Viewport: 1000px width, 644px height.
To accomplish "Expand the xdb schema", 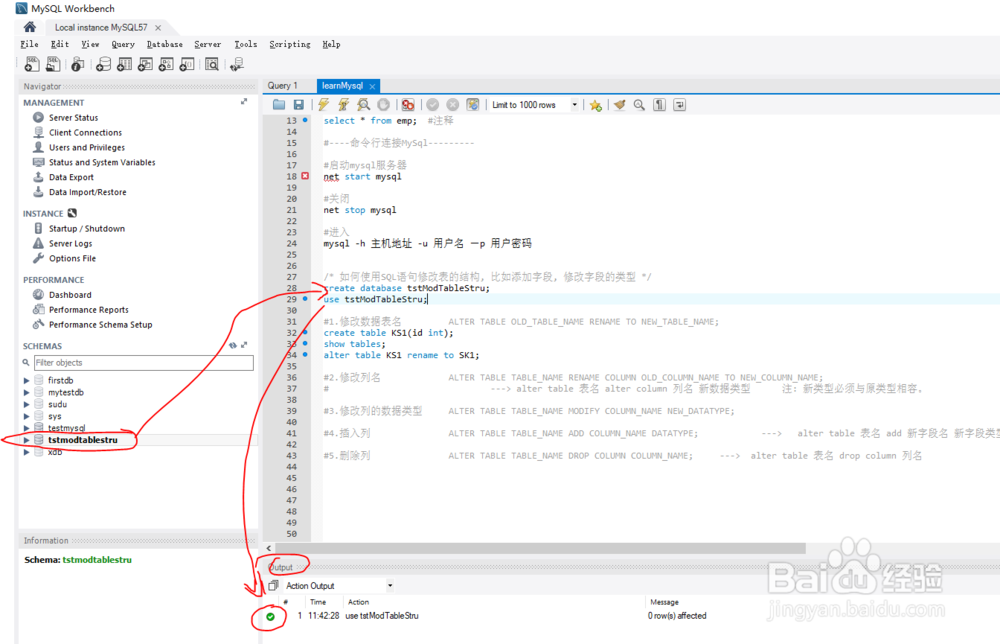I will [26, 452].
